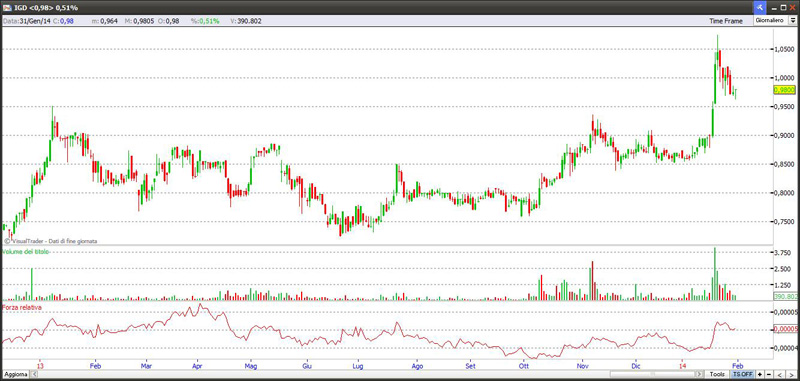This screenshot has width=800, height=381.
Task: Click the %:0,51% change readout
Action: 205,21
